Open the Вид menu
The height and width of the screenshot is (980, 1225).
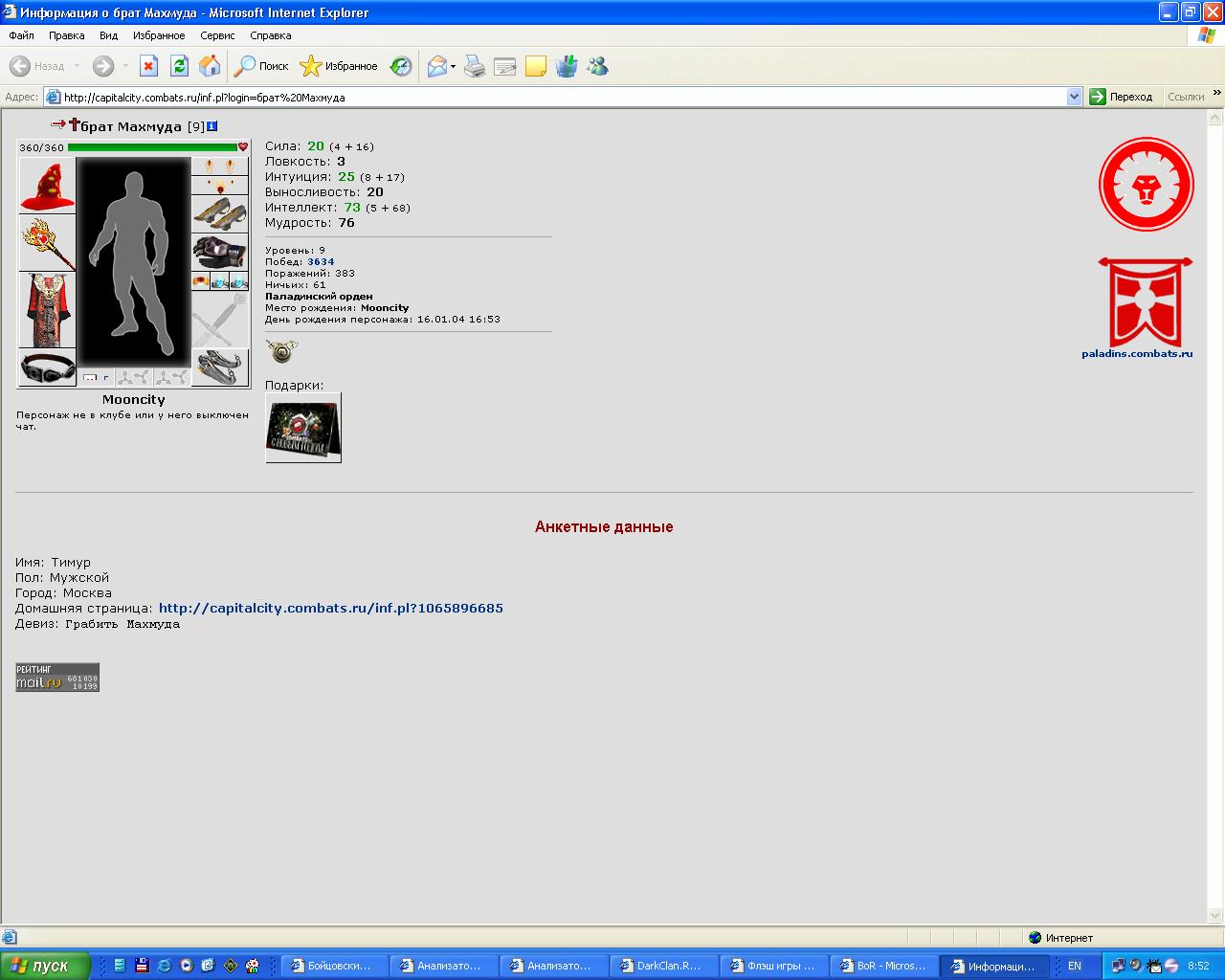[x=108, y=35]
